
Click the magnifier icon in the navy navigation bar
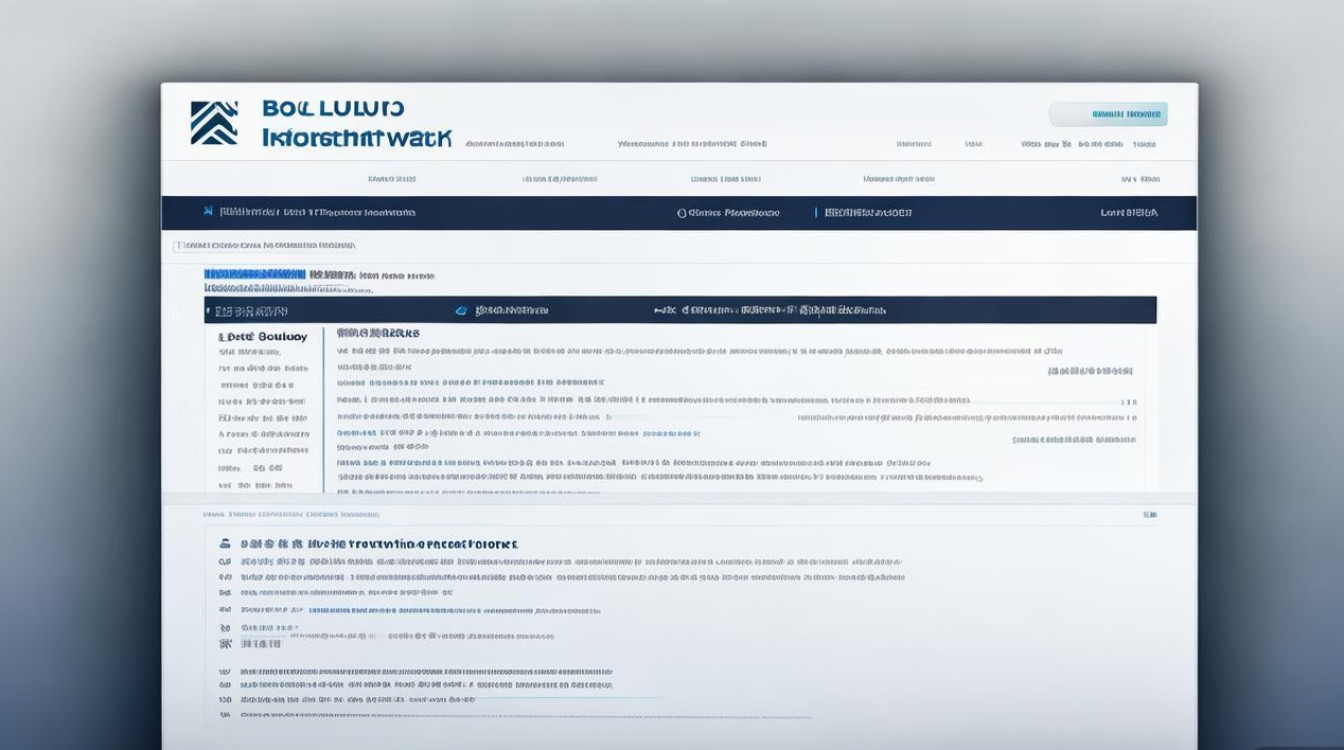coord(682,213)
